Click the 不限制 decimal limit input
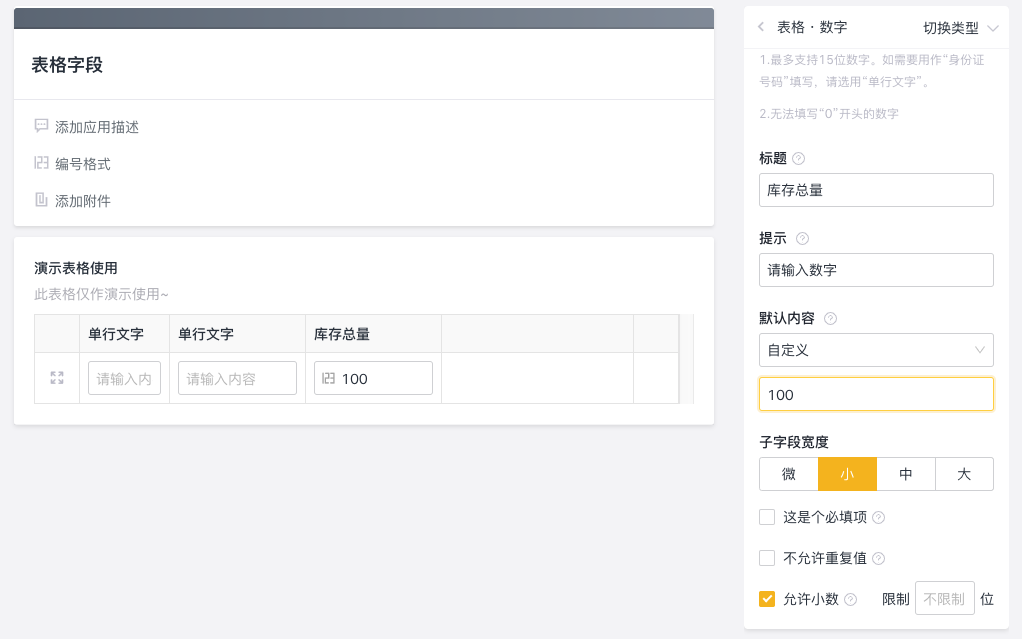 click(x=944, y=599)
